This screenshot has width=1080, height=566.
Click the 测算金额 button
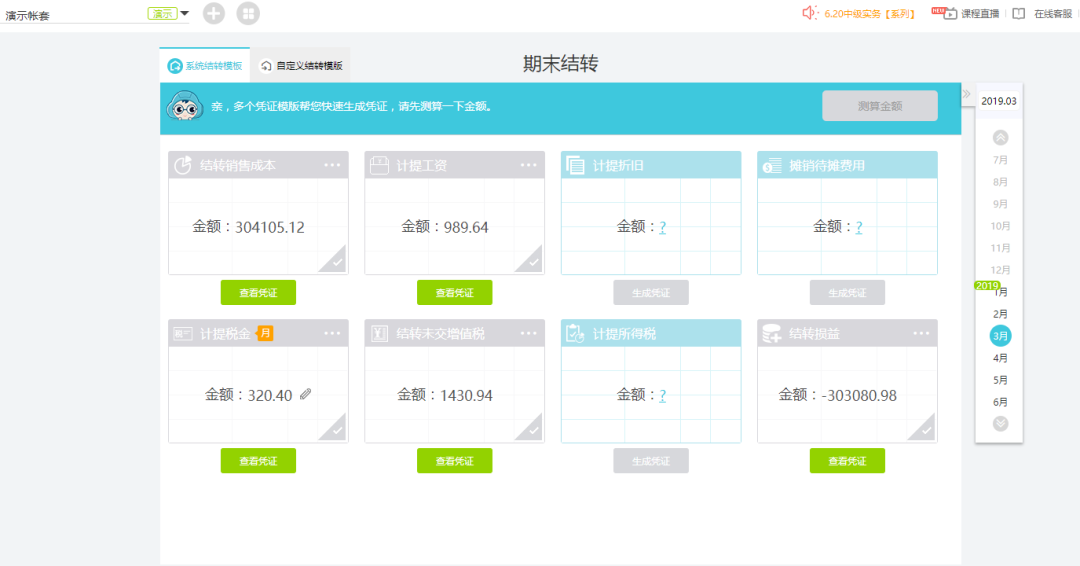(x=879, y=106)
